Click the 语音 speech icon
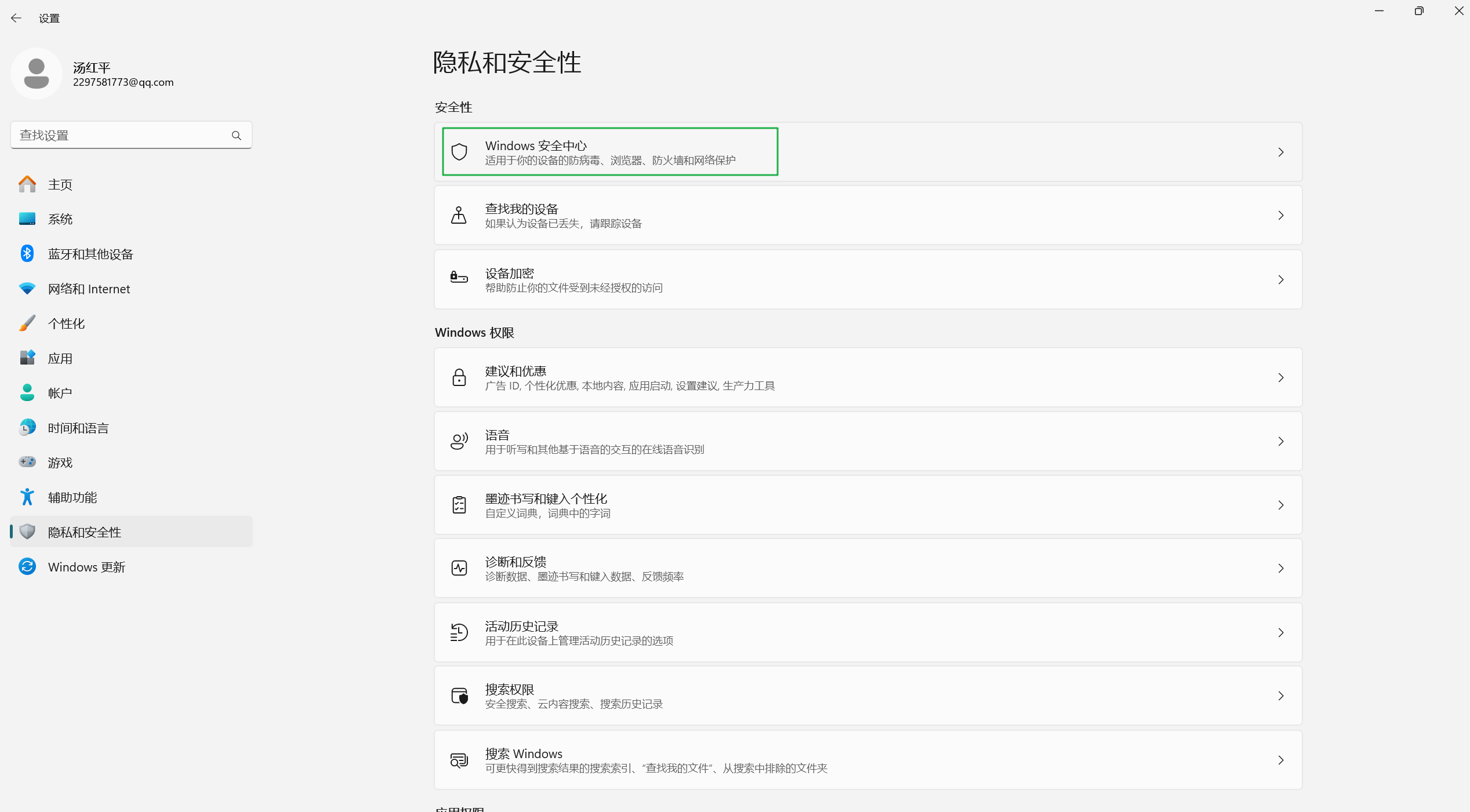1470x812 pixels. click(x=459, y=442)
